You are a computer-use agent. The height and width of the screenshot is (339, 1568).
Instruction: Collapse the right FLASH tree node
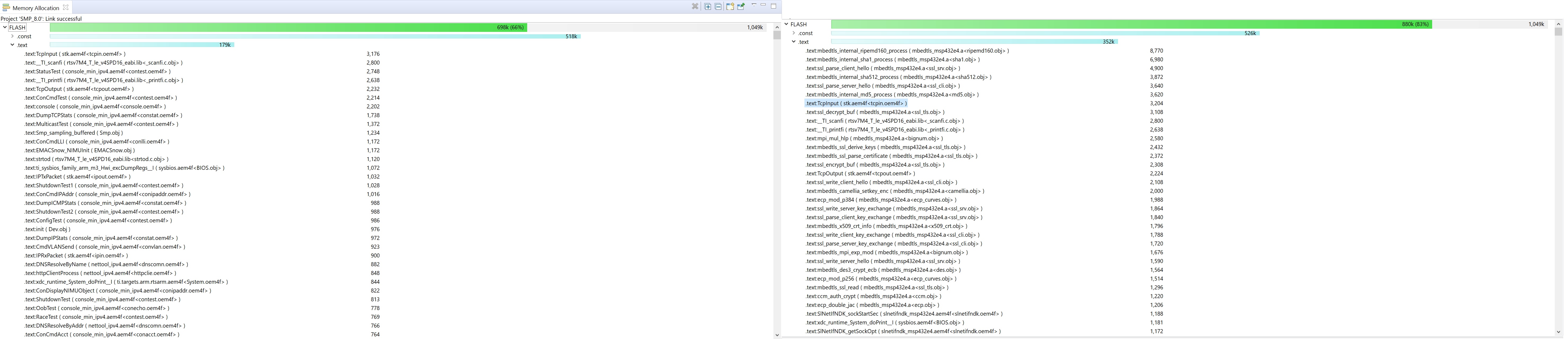coord(786,24)
